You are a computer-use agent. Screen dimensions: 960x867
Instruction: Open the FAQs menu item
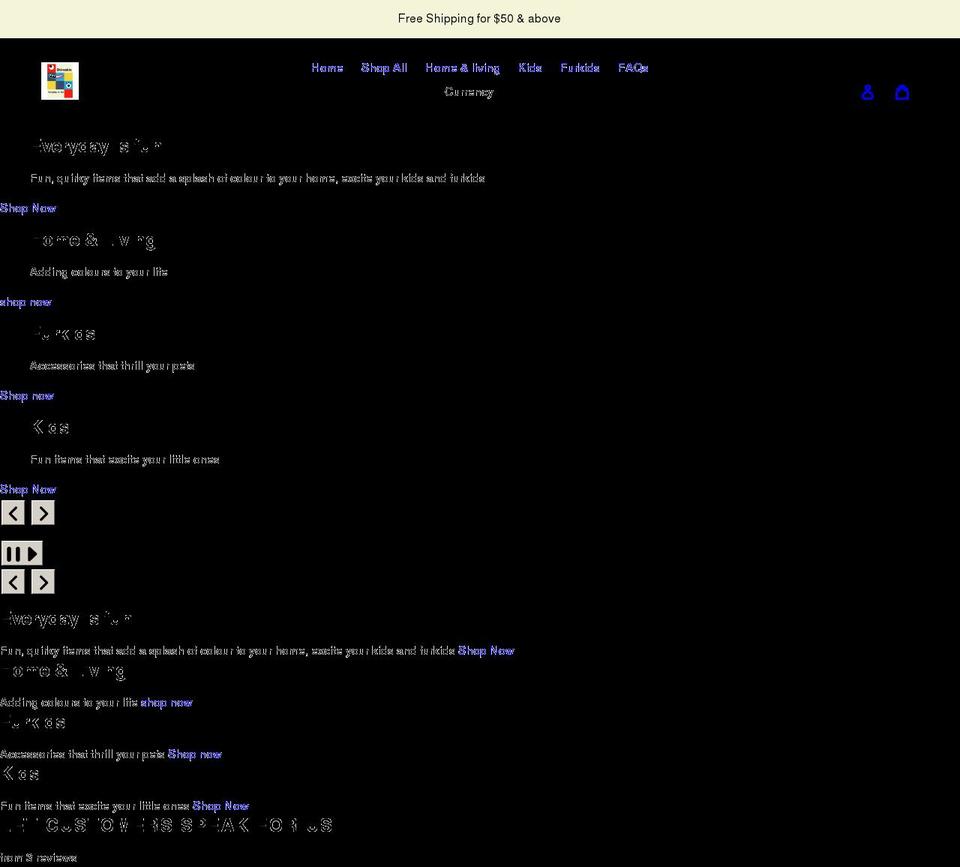632,67
